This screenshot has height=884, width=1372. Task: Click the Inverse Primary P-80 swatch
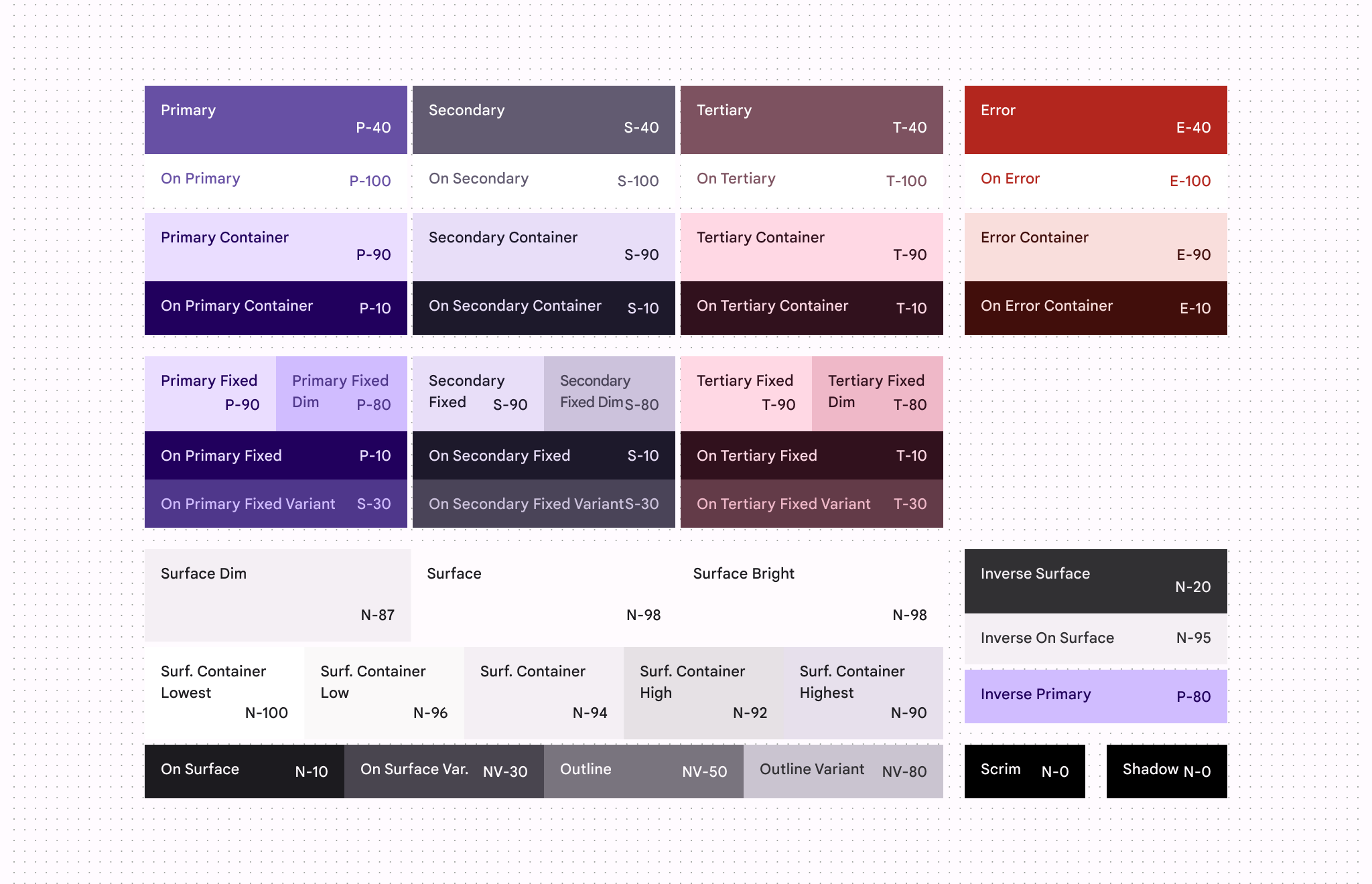(1095, 696)
